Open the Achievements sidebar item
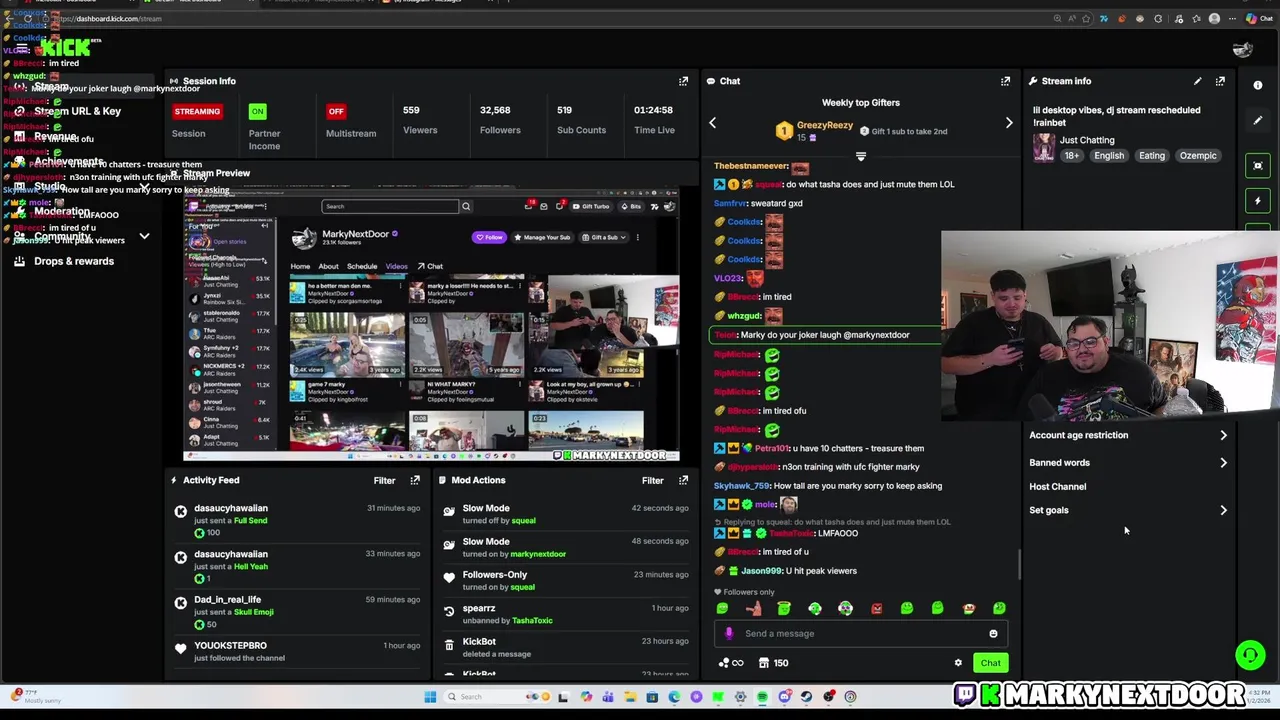Screen dimensions: 1280x720 (x=67, y=161)
